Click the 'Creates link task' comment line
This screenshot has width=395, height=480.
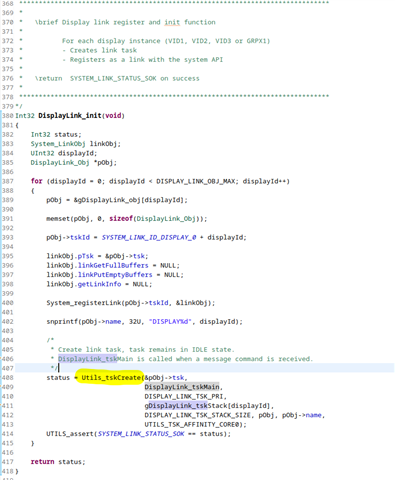click(99, 50)
